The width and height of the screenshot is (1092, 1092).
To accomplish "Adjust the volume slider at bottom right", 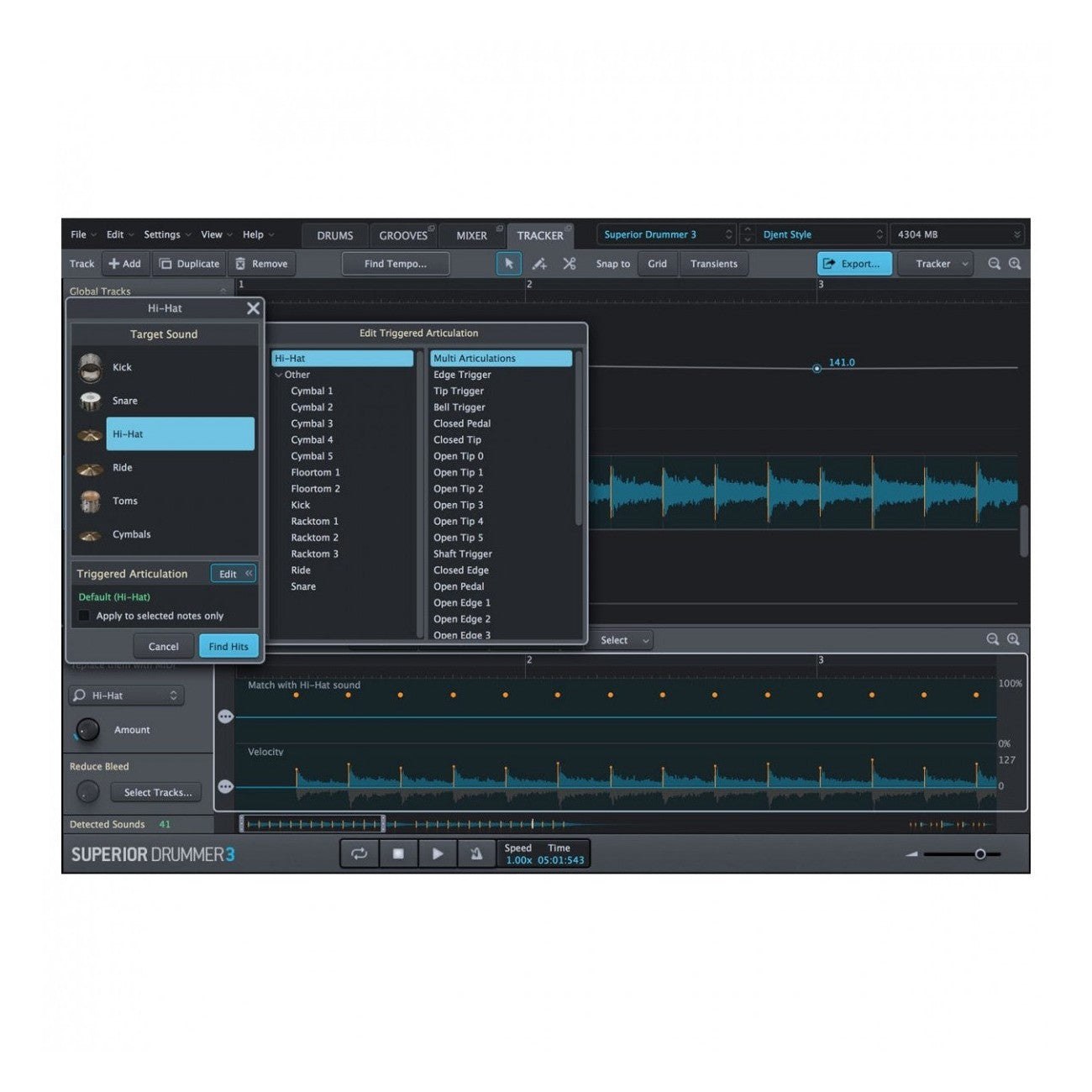I will 981,853.
